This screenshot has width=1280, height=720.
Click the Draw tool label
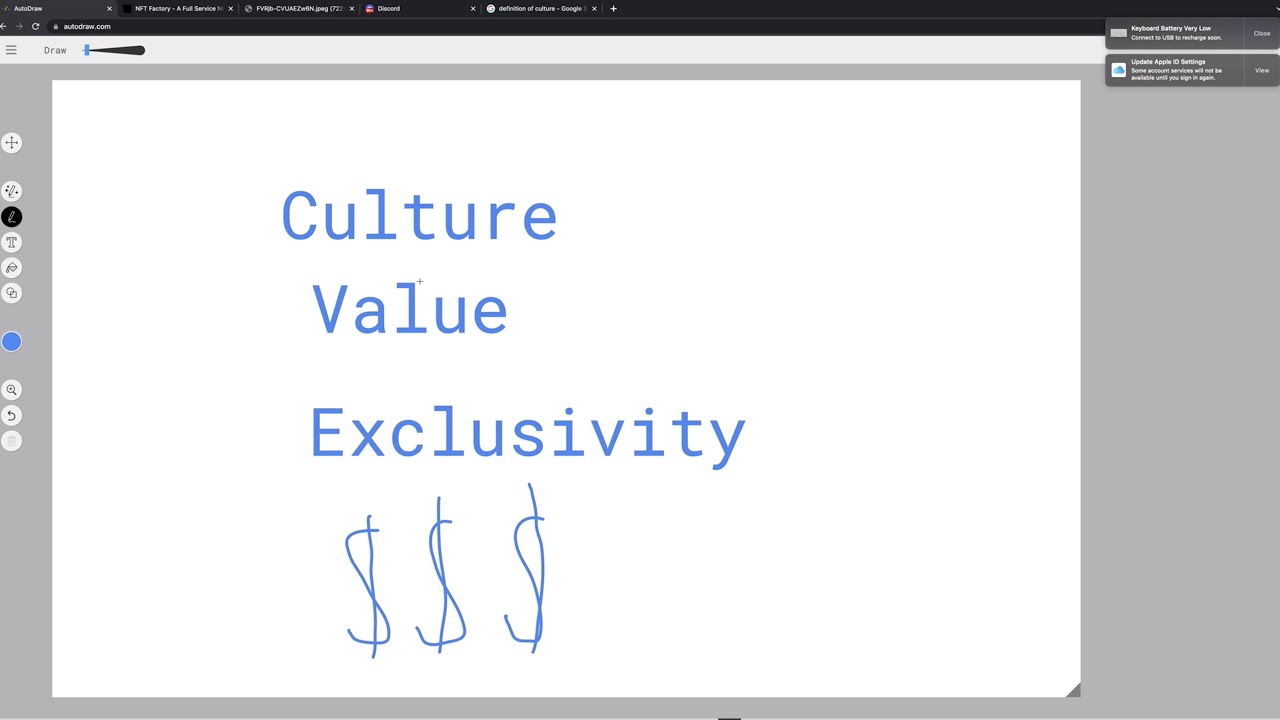pyautogui.click(x=55, y=50)
